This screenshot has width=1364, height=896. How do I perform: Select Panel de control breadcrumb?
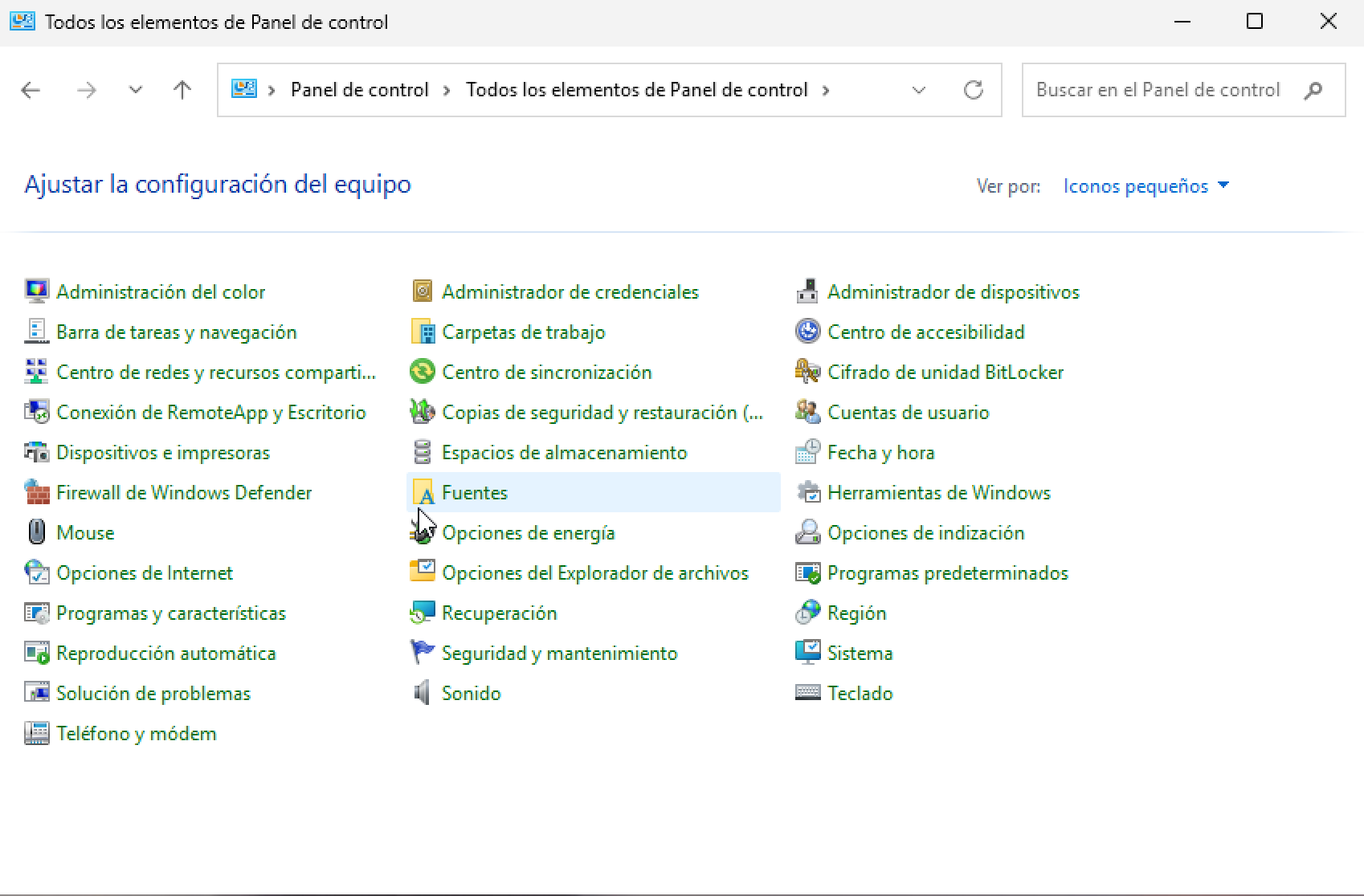click(x=360, y=90)
